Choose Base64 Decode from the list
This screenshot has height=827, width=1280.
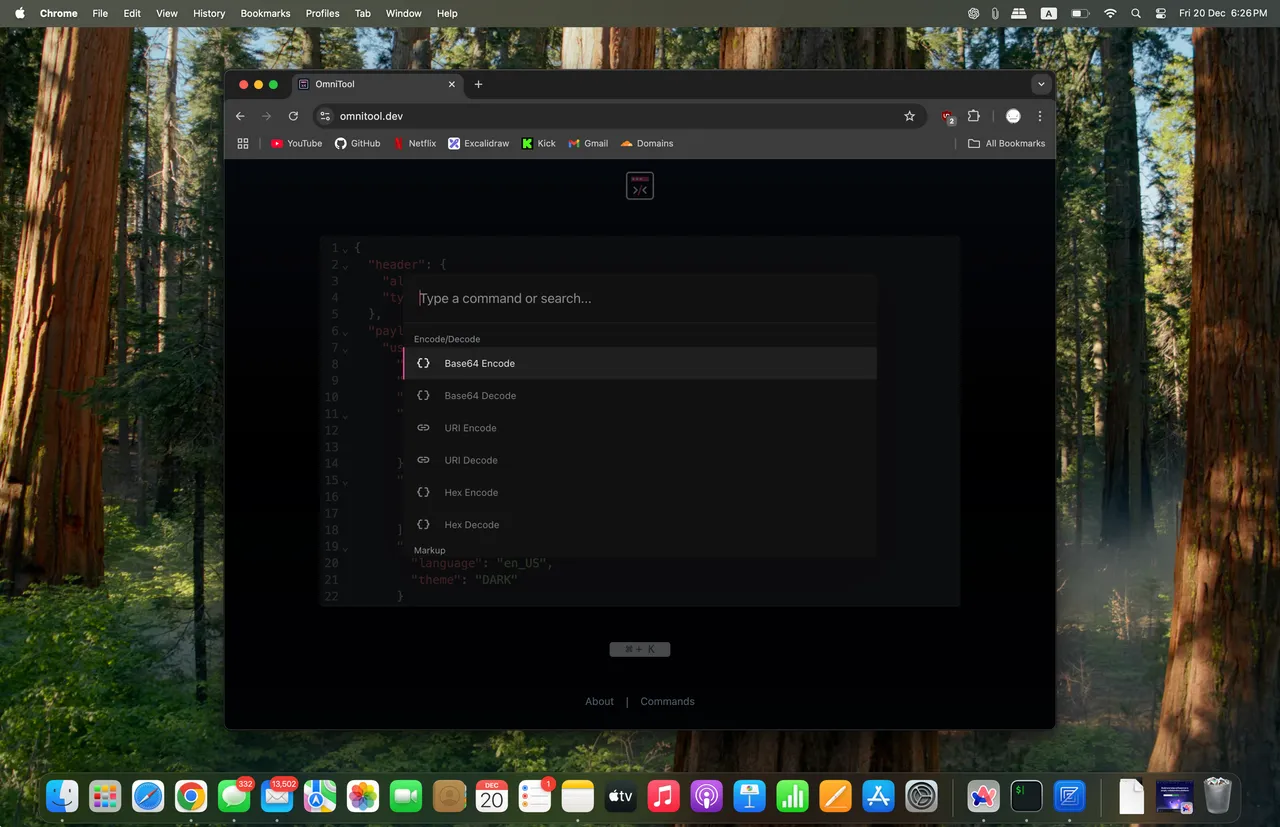click(x=480, y=396)
